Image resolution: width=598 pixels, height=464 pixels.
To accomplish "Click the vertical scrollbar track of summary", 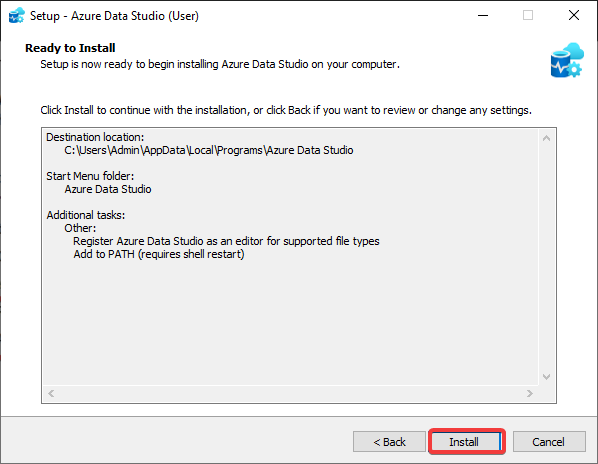I will click(546, 257).
